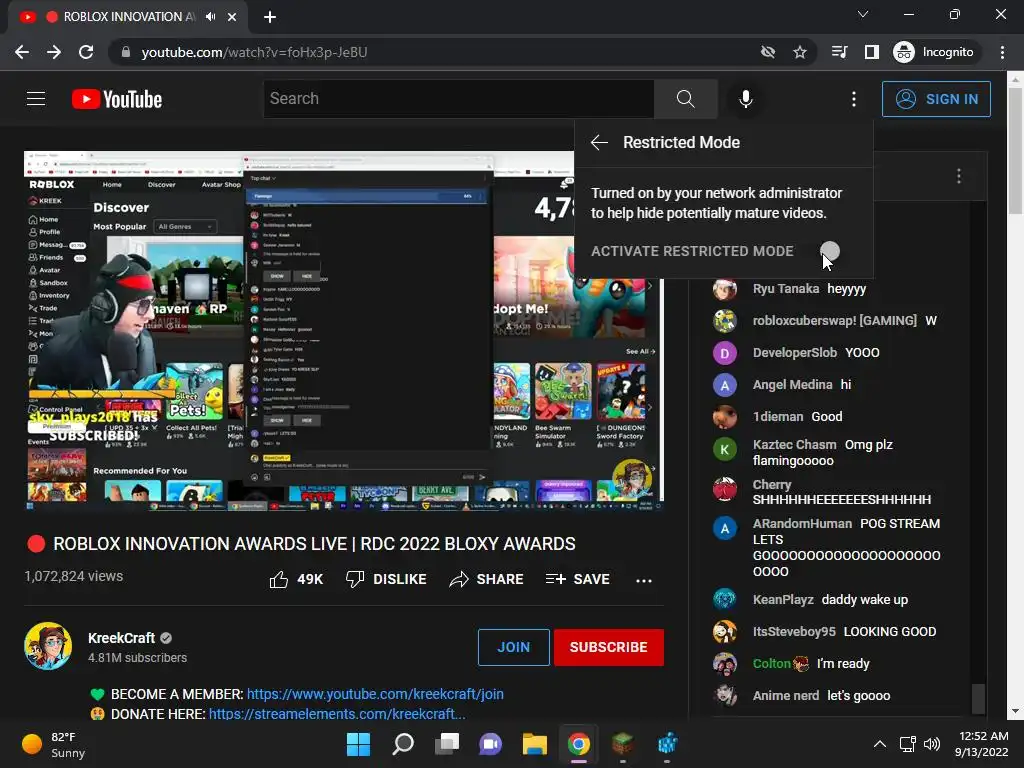The width and height of the screenshot is (1024, 768).
Task: Save the video to a playlist
Action: pos(577,579)
